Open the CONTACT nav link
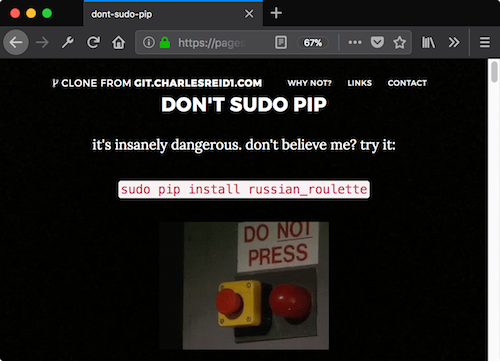This screenshot has height=361, width=500. pos(407,83)
